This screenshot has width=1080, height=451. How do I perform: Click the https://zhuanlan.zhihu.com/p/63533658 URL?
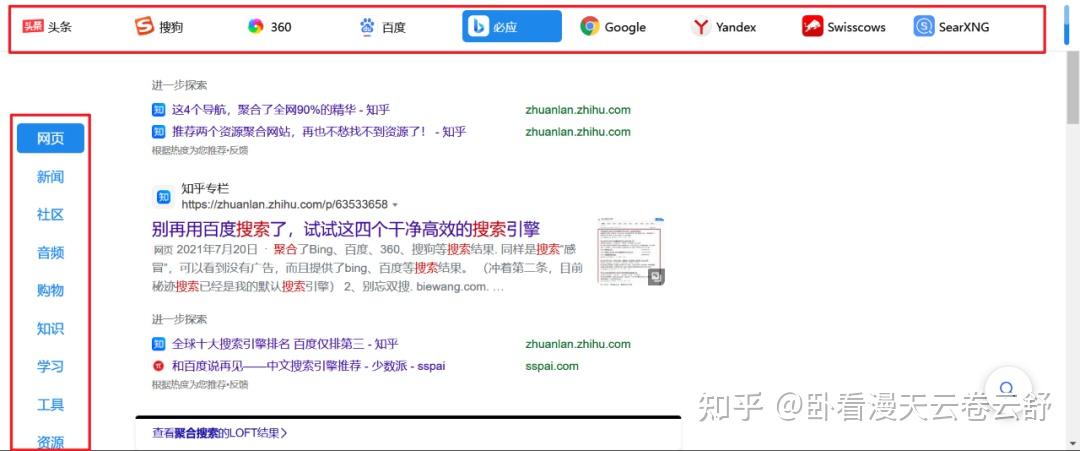pos(284,204)
